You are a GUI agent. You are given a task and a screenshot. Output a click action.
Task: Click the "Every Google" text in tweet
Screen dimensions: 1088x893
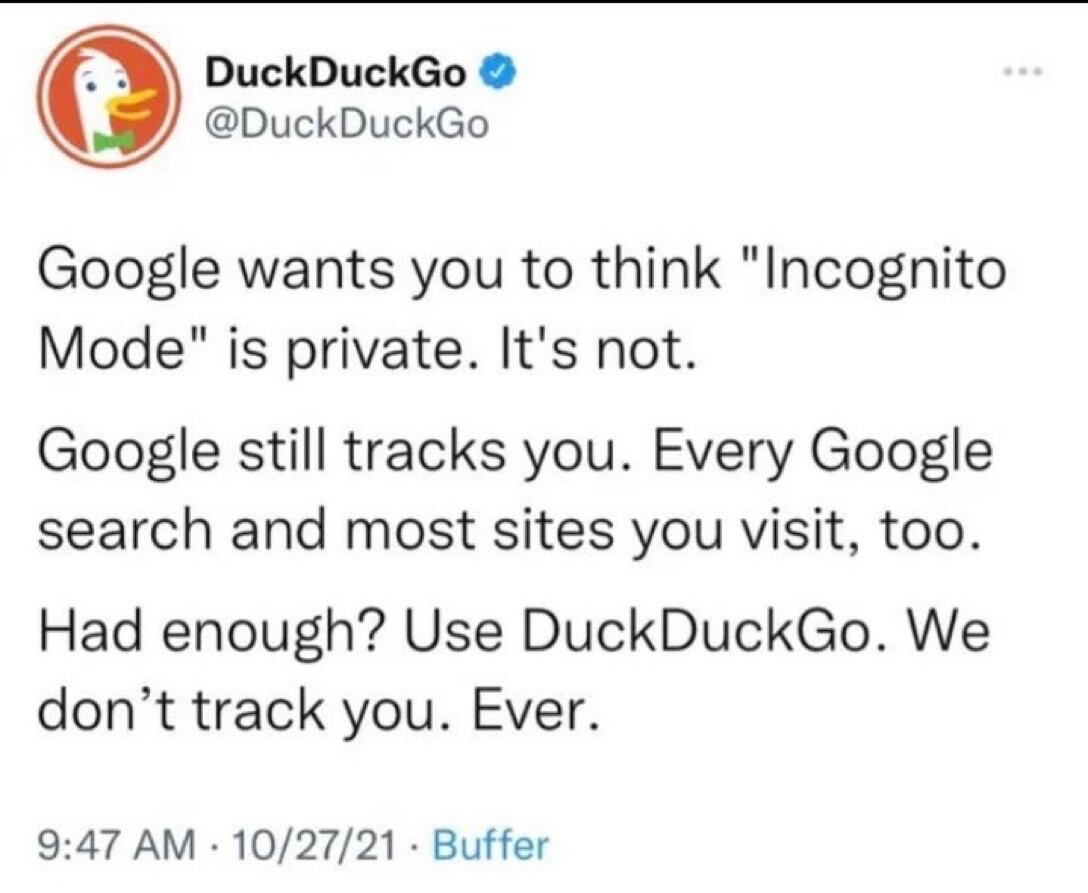[x=824, y=453]
